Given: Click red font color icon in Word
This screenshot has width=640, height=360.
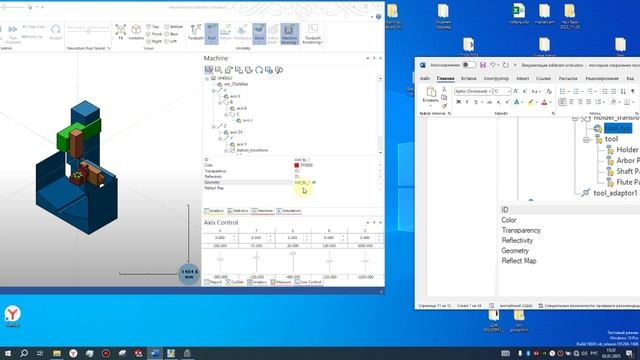Looking at the screenshot, I should click(544, 102).
